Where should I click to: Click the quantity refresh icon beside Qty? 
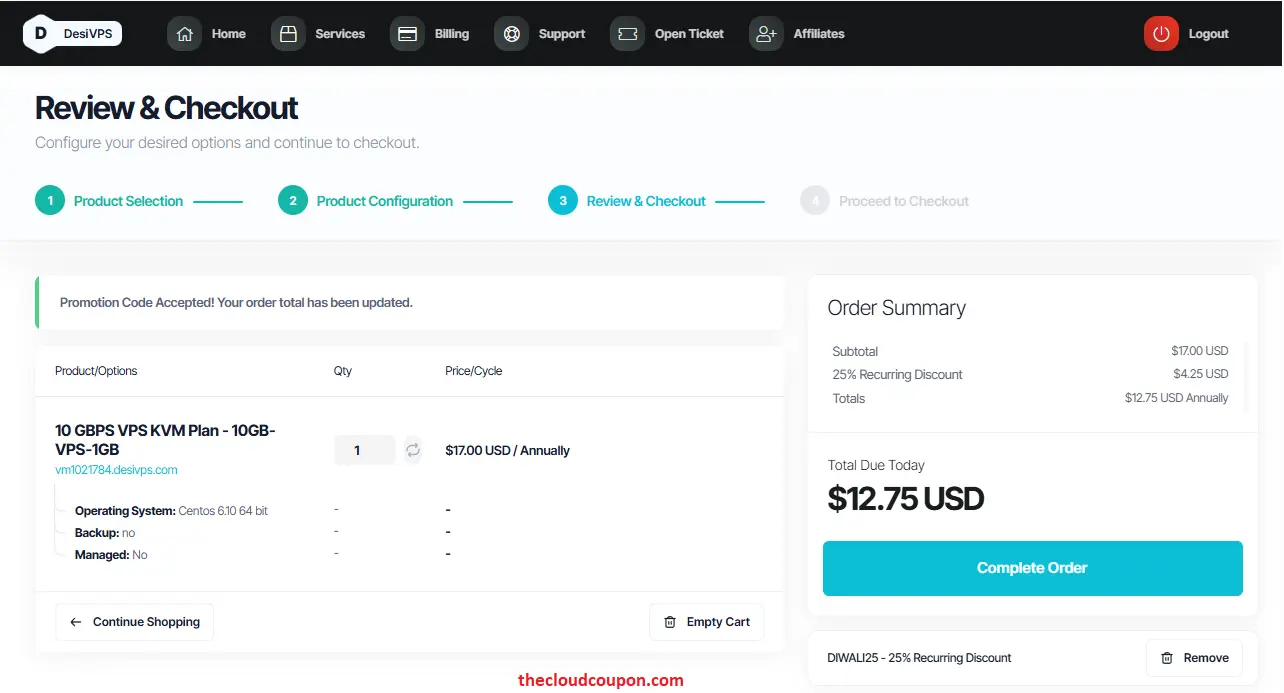pyautogui.click(x=411, y=450)
